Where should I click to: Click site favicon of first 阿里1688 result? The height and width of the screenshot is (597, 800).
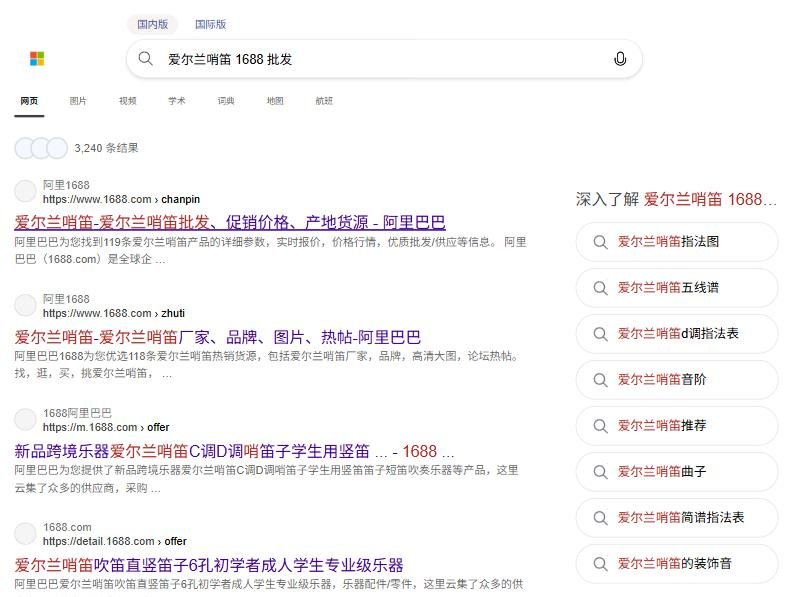click(25, 191)
